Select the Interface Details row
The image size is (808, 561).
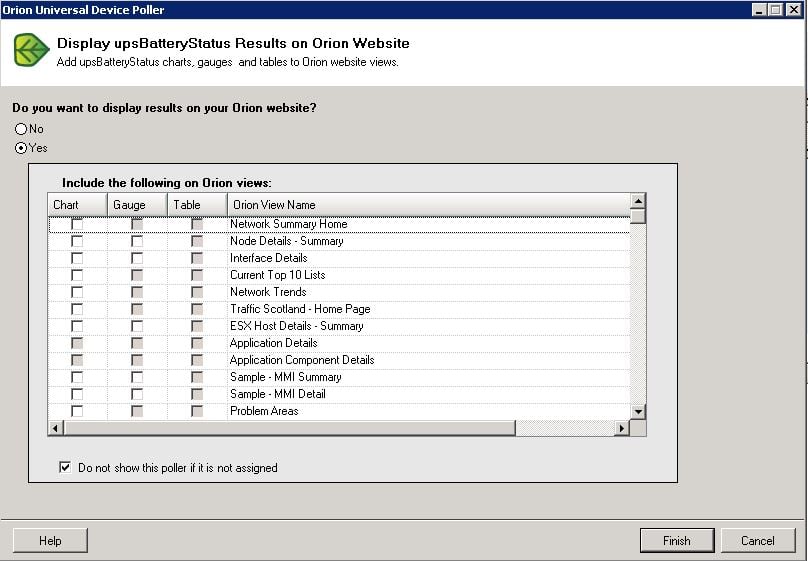tap(339, 258)
